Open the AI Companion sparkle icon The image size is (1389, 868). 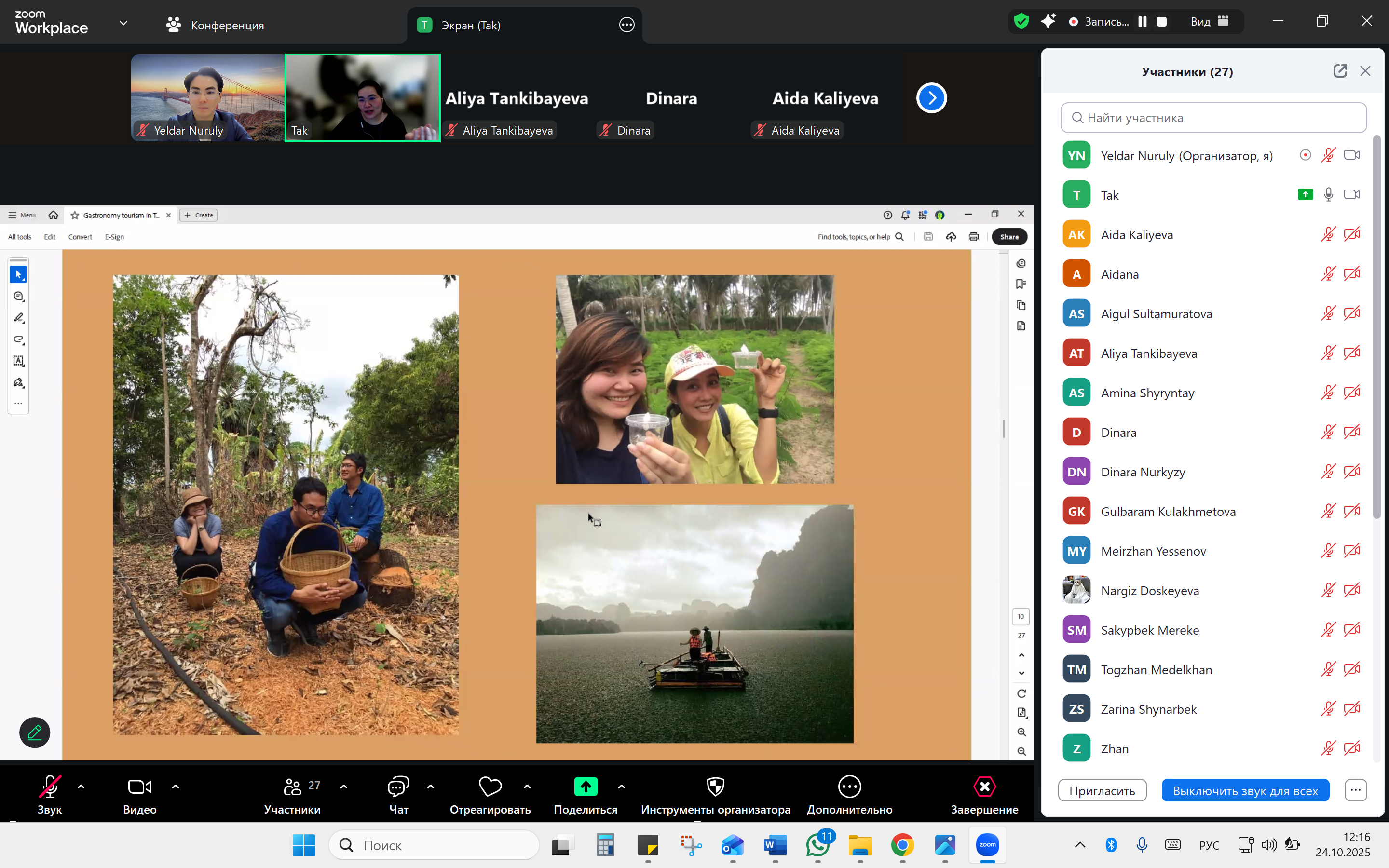coord(1048,22)
